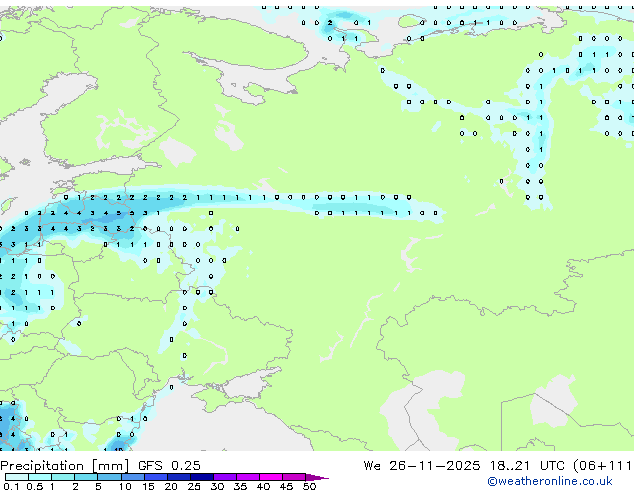Click the legend scale label '30'
This screenshot has height=490, width=634.
217,486
